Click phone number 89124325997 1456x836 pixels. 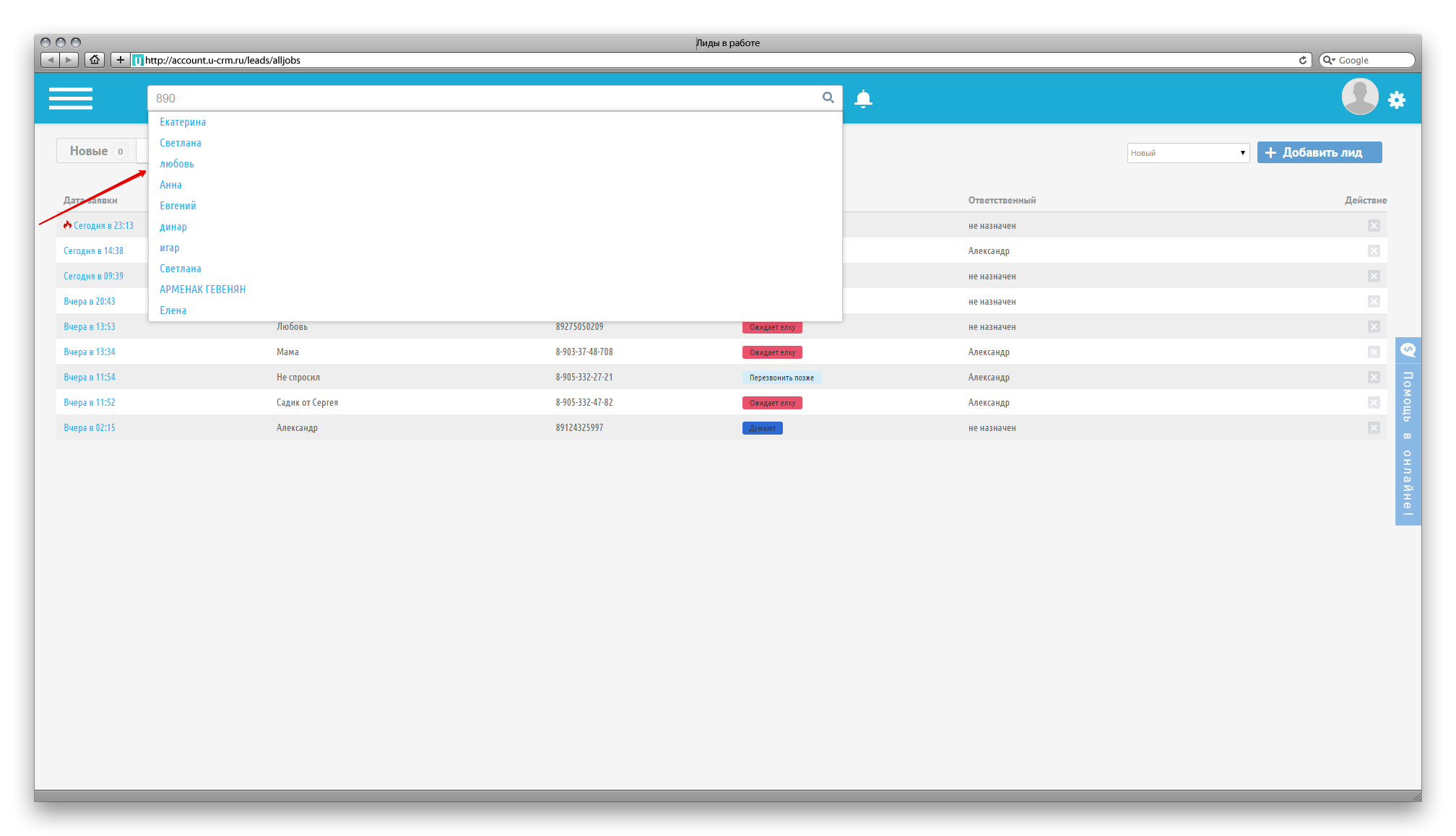click(x=579, y=428)
